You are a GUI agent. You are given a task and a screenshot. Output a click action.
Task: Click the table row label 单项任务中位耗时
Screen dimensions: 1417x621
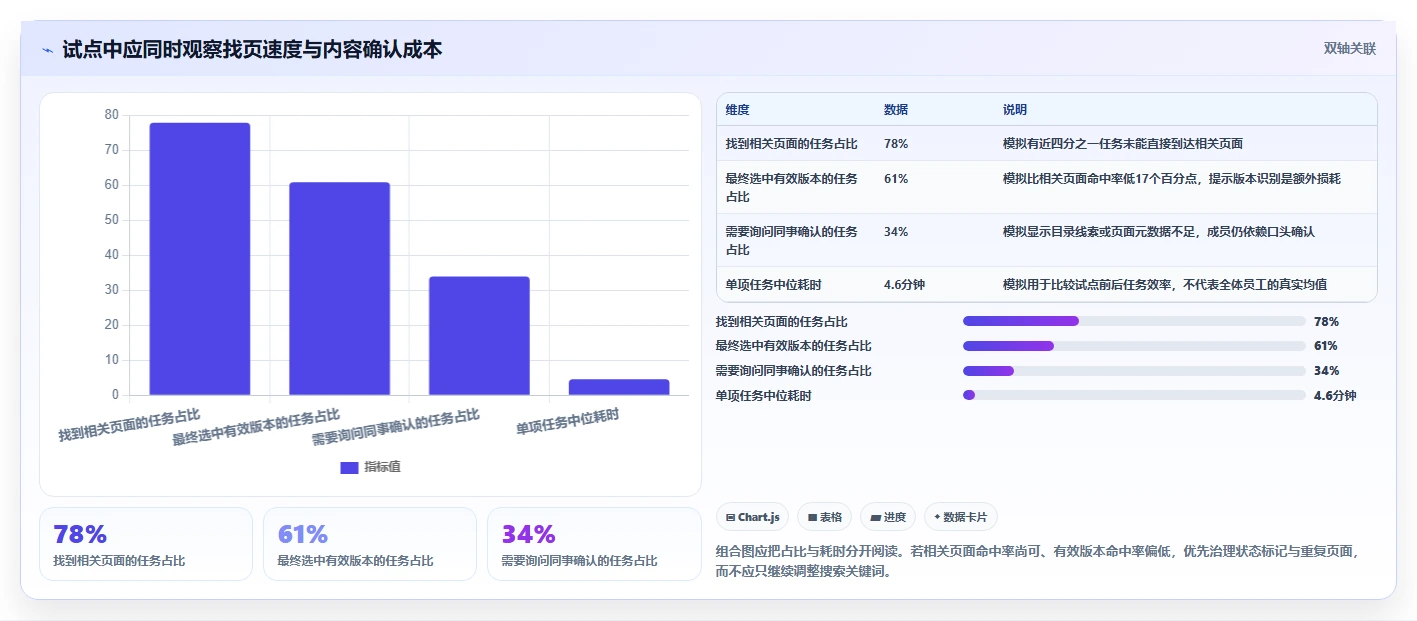774,285
